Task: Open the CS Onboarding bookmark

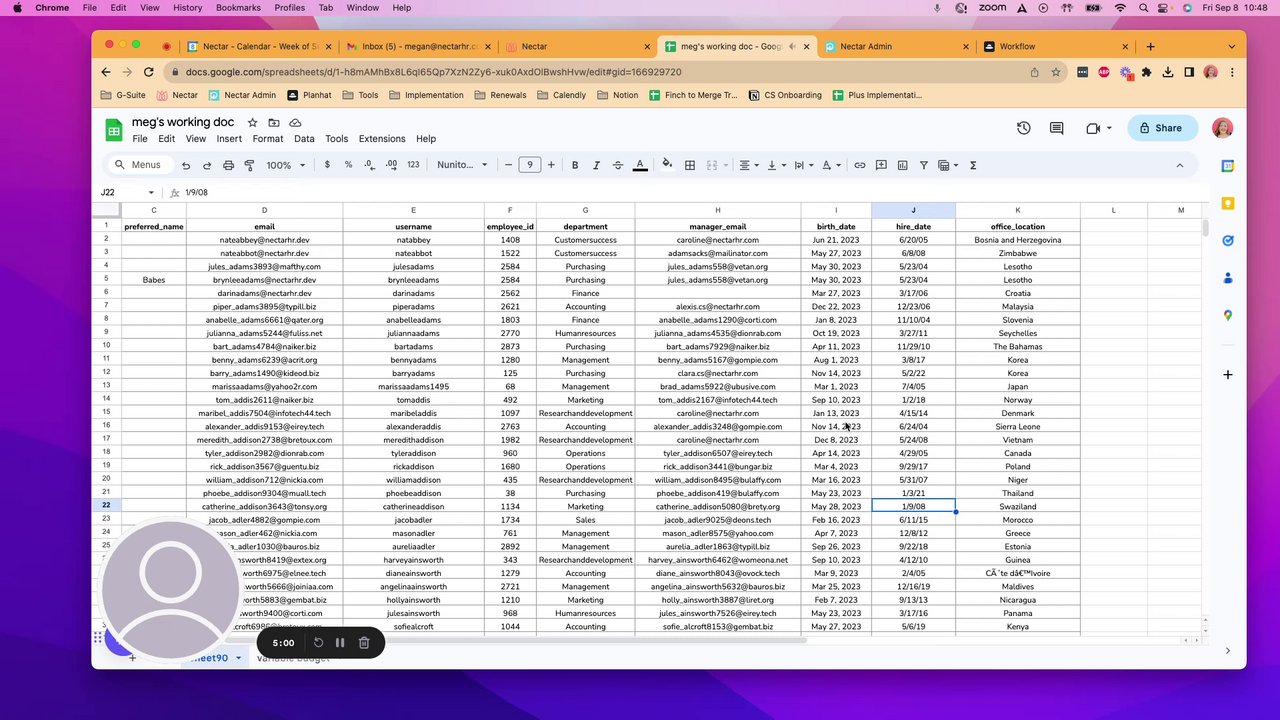Action: (x=784, y=95)
